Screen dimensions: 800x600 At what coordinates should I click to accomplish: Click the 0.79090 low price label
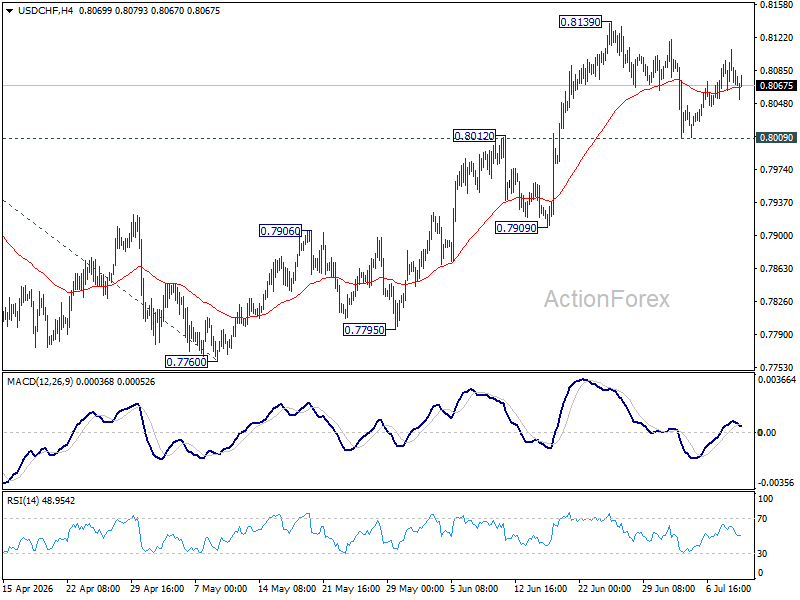pyautogui.click(x=516, y=228)
